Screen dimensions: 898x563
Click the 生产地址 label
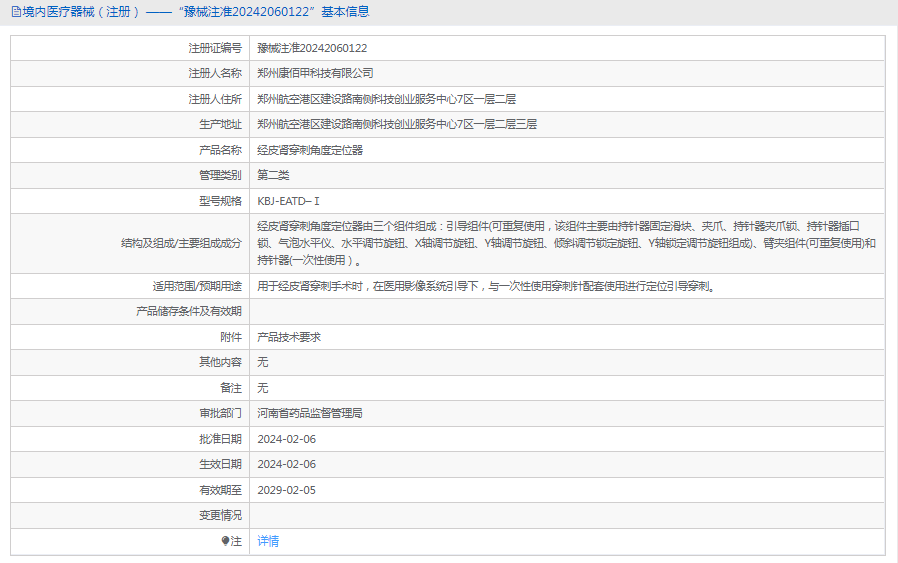point(220,124)
